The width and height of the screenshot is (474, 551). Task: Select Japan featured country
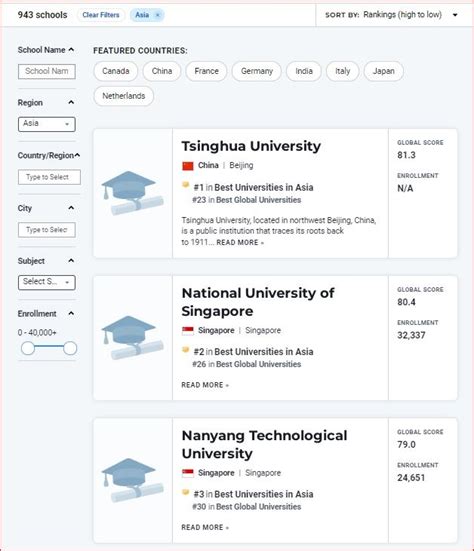[x=383, y=71]
